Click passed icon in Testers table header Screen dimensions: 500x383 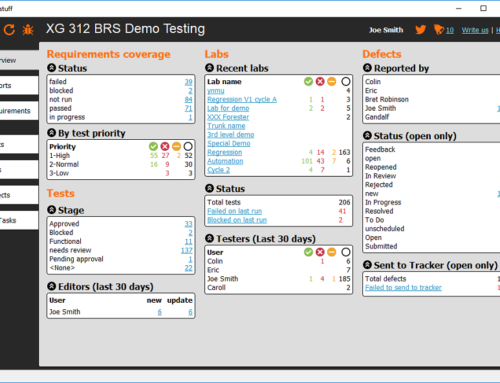pos(308,252)
